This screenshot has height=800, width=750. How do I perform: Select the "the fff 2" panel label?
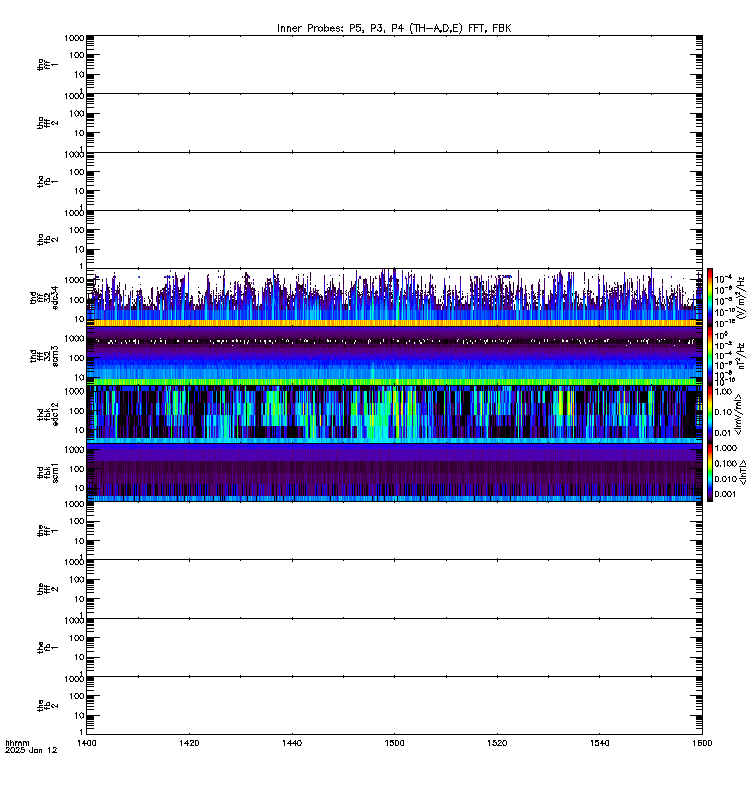[x=47, y=589]
